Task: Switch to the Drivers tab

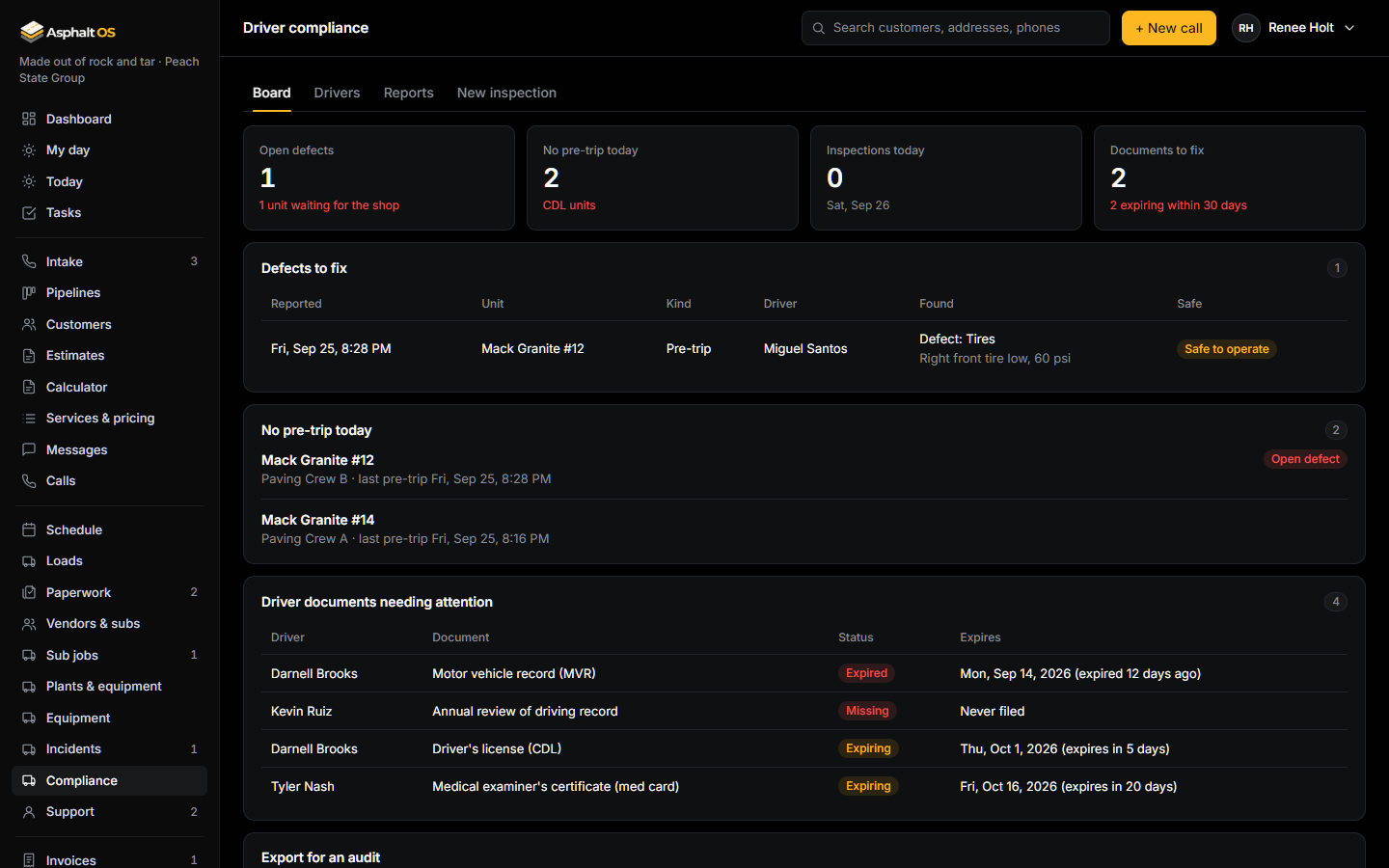Action: (x=337, y=93)
